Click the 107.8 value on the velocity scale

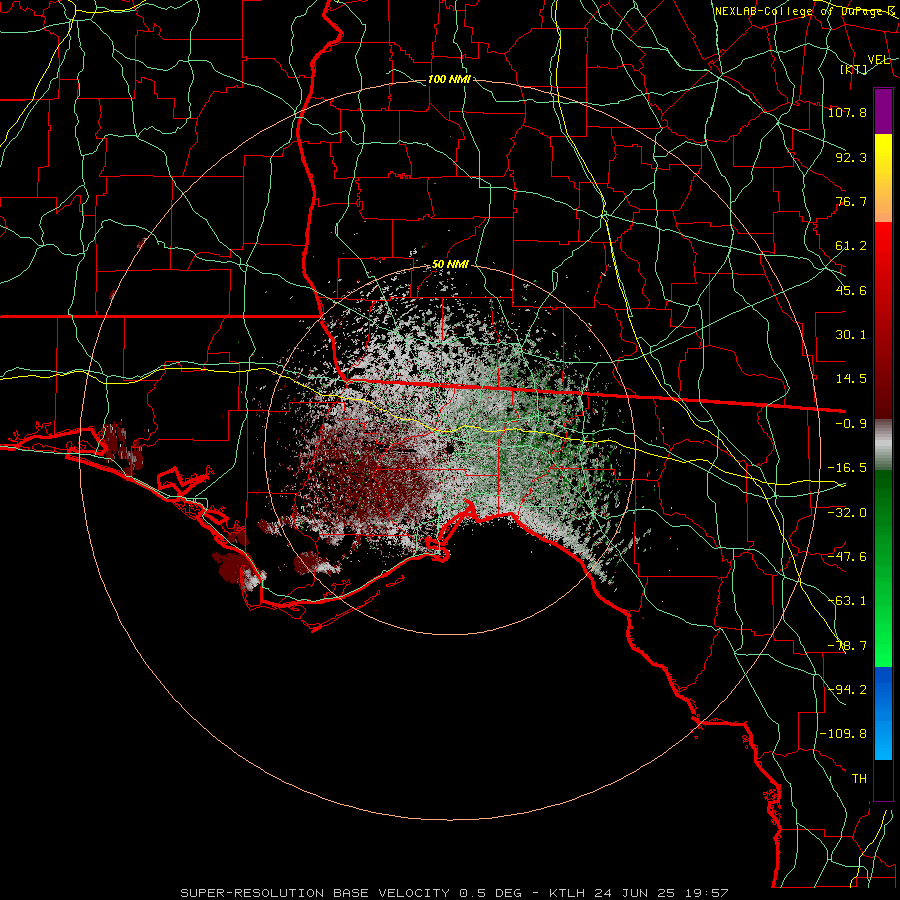click(x=847, y=112)
